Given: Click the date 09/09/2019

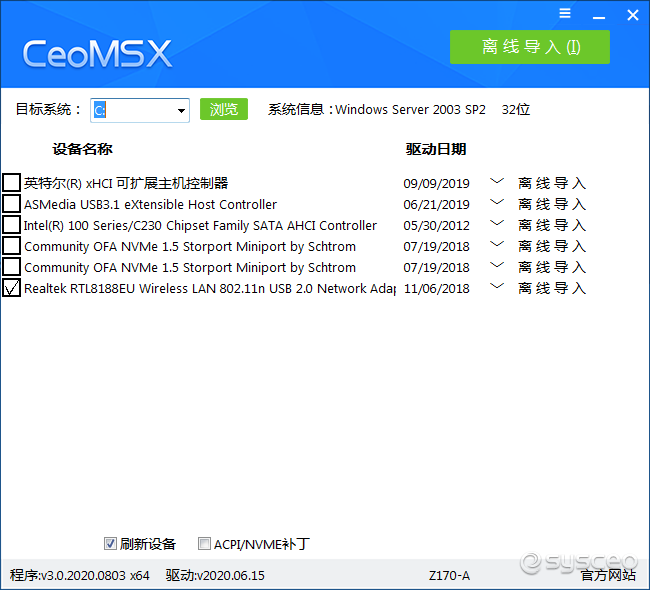Looking at the screenshot, I should pyautogui.click(x=437, y=184).
